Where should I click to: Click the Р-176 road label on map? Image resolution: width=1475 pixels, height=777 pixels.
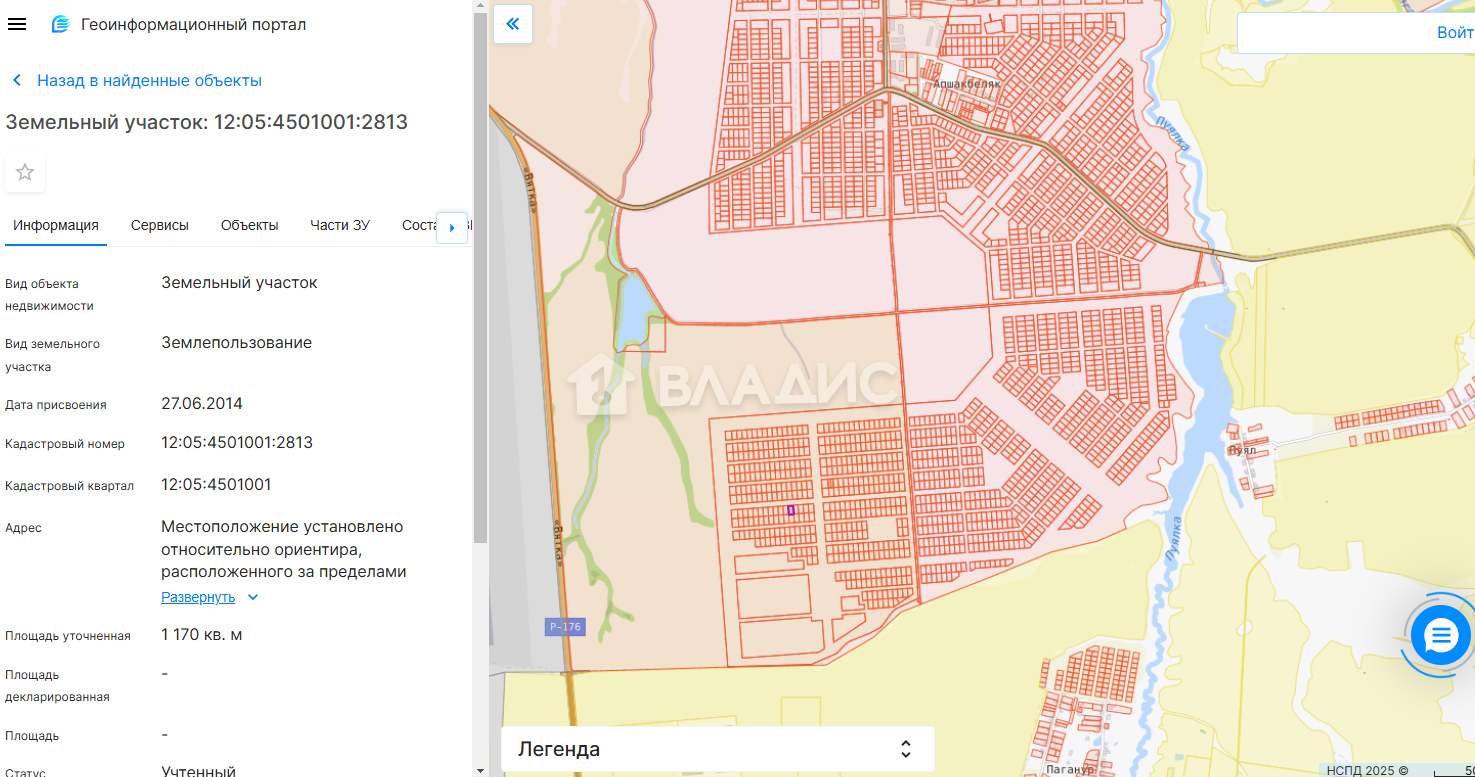point(565,627)
